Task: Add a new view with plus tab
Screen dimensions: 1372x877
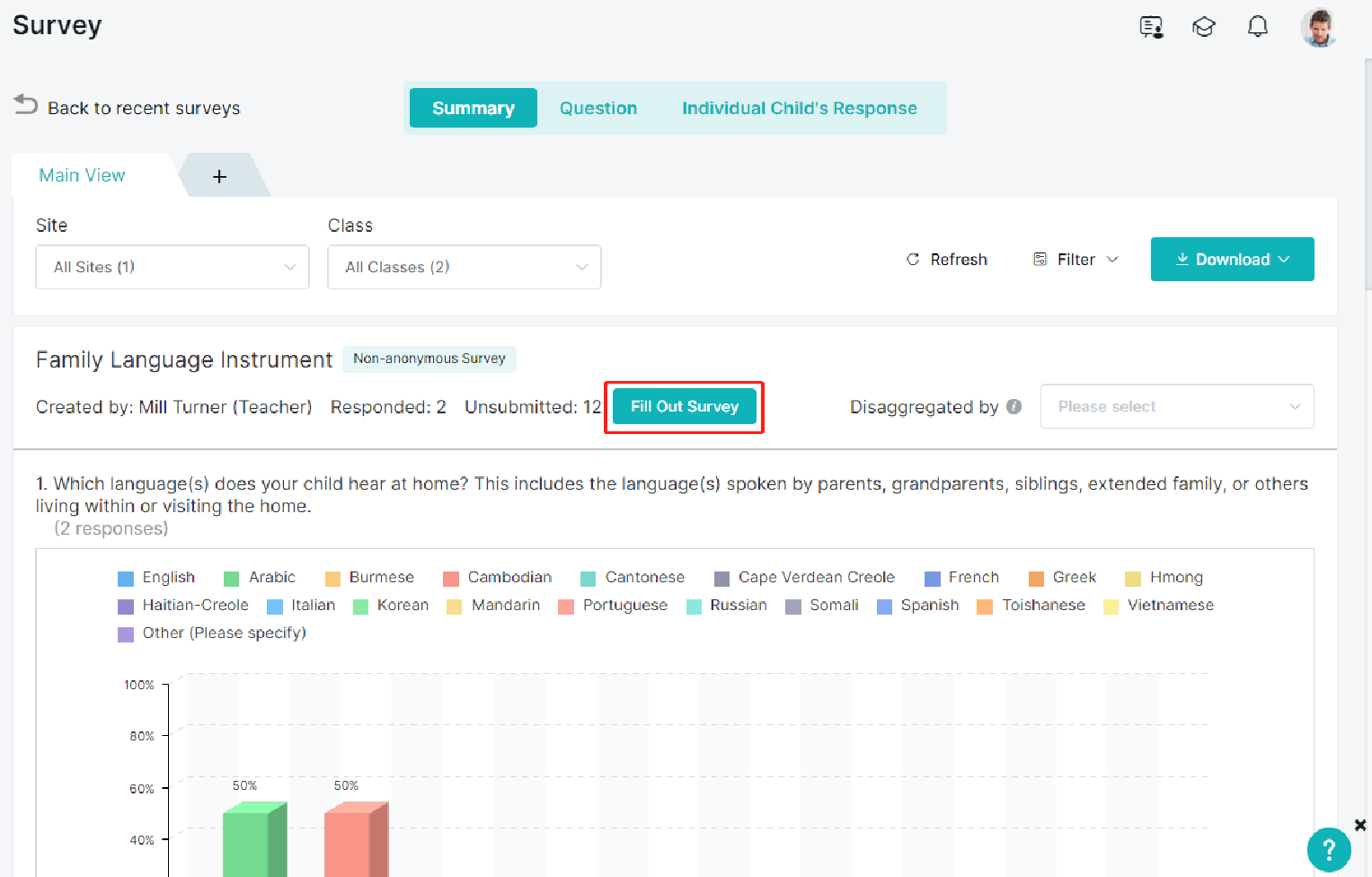Action: (x=220, y=176)
